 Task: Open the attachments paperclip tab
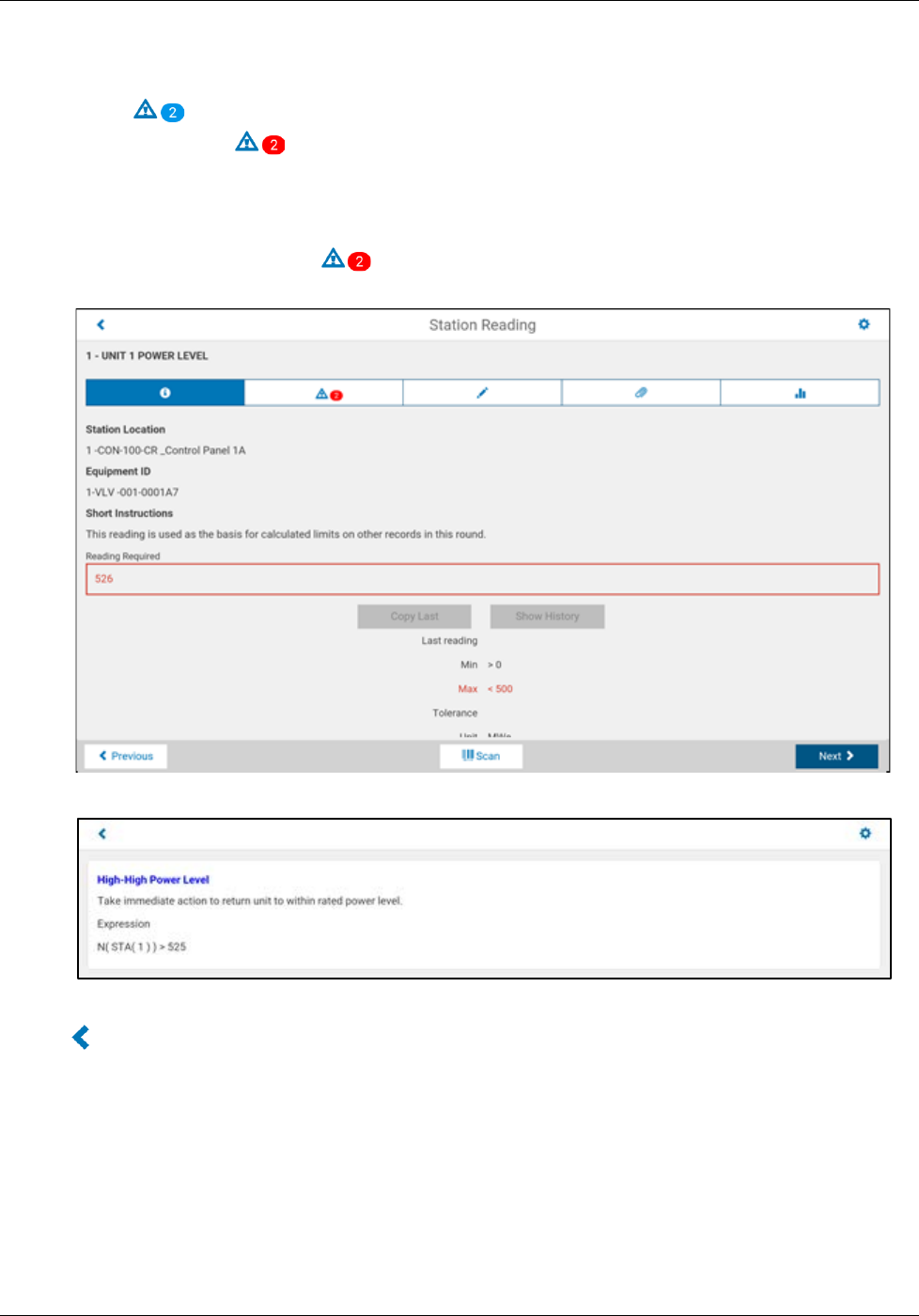[641, 393]
